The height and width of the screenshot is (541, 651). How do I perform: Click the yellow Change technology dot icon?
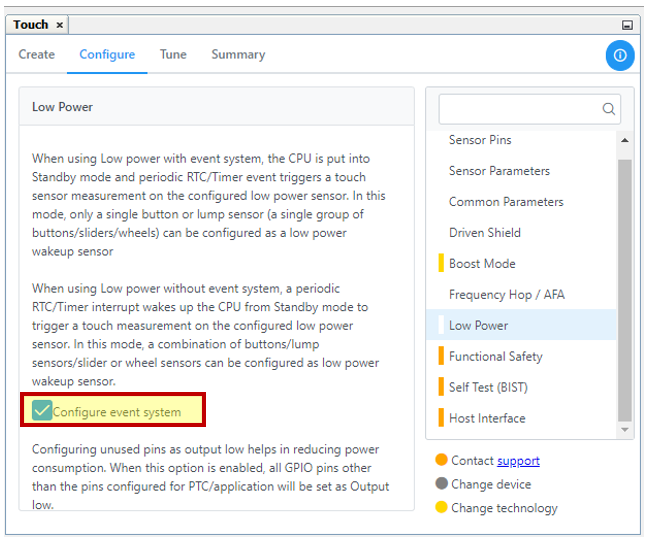click(441, 507)
